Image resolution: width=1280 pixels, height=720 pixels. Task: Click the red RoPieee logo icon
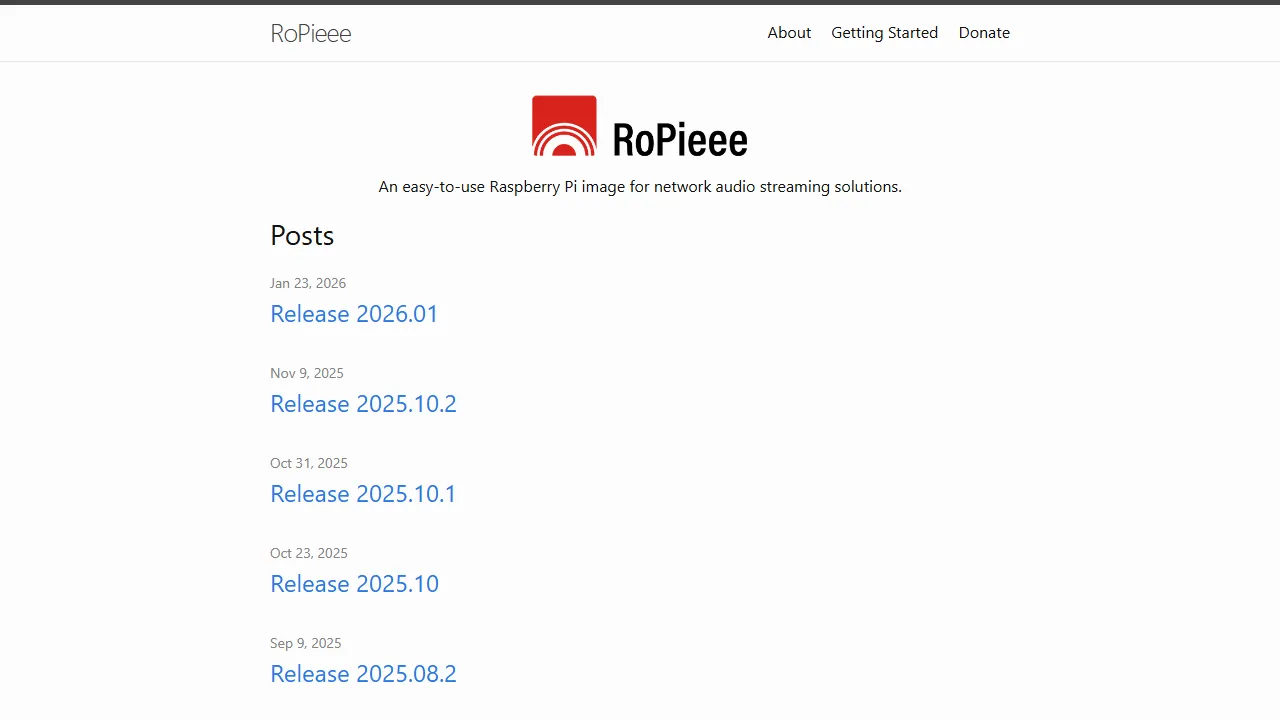point(564,126)
